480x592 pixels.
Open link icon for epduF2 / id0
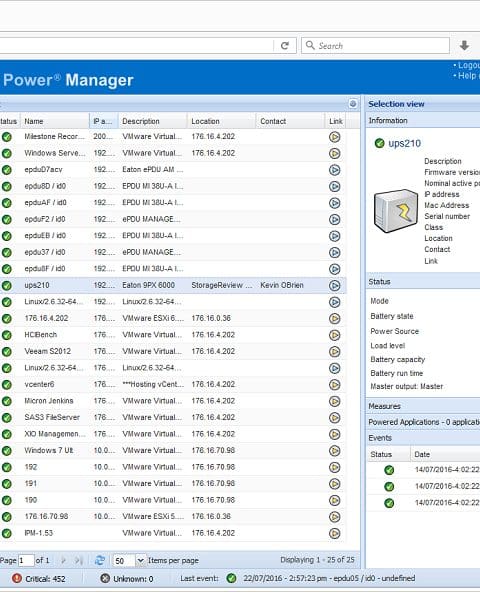coord(335,219)
